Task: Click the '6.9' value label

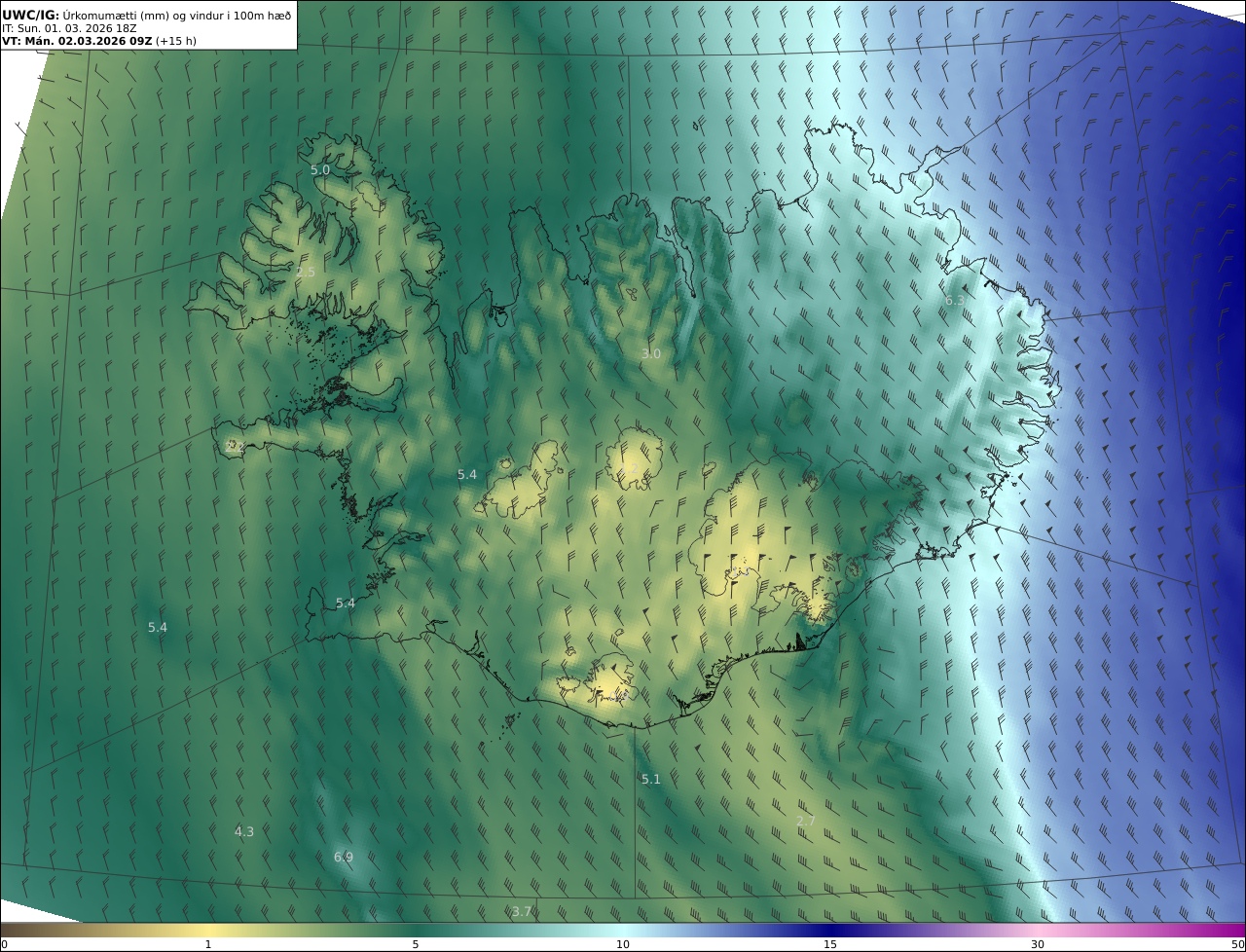Action: click(x=344, y=857)
